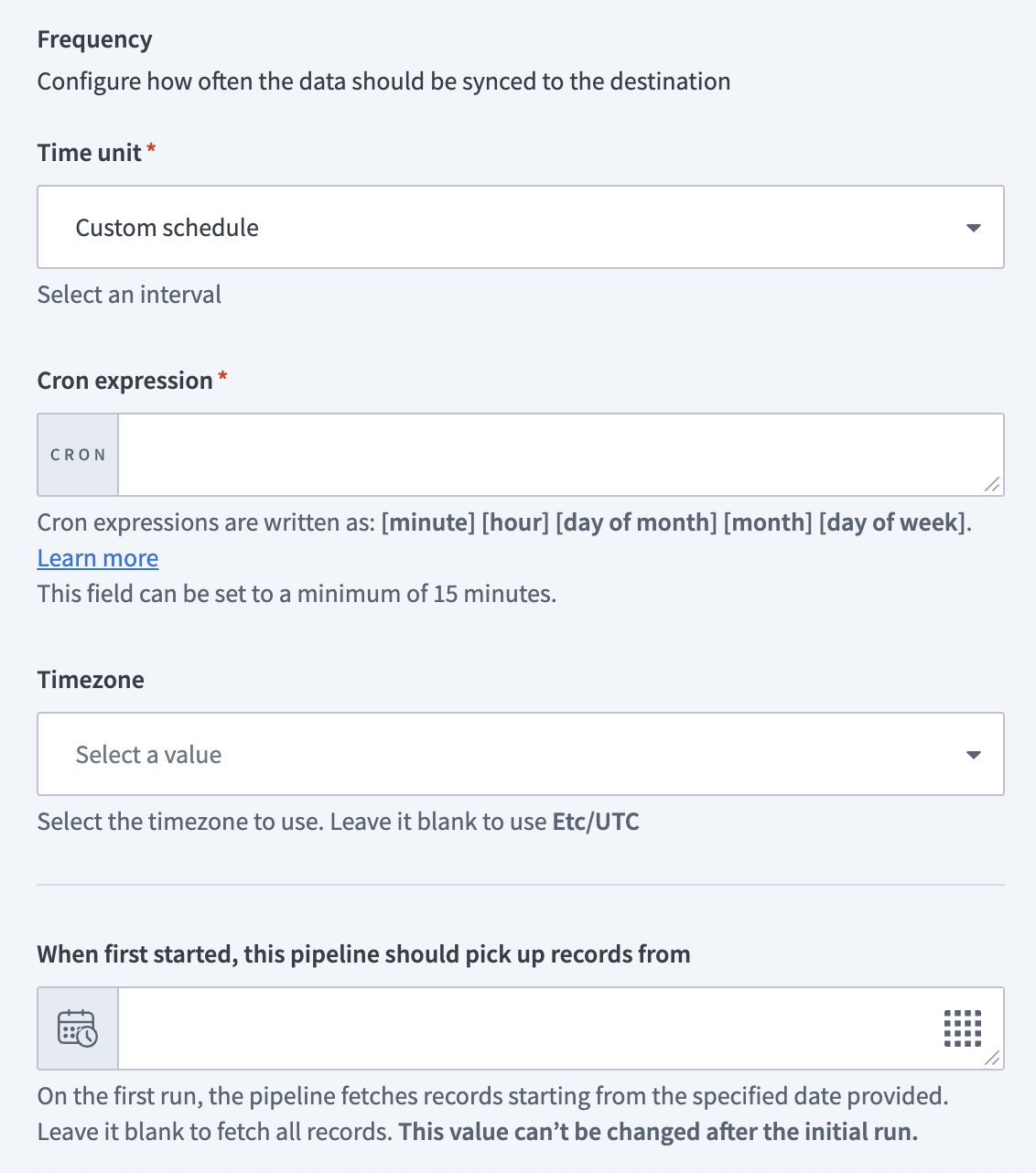The width and height of the screenshot is (1036, 1173).
Task: Open the Learn more link
Action: (x=98, y=558)
